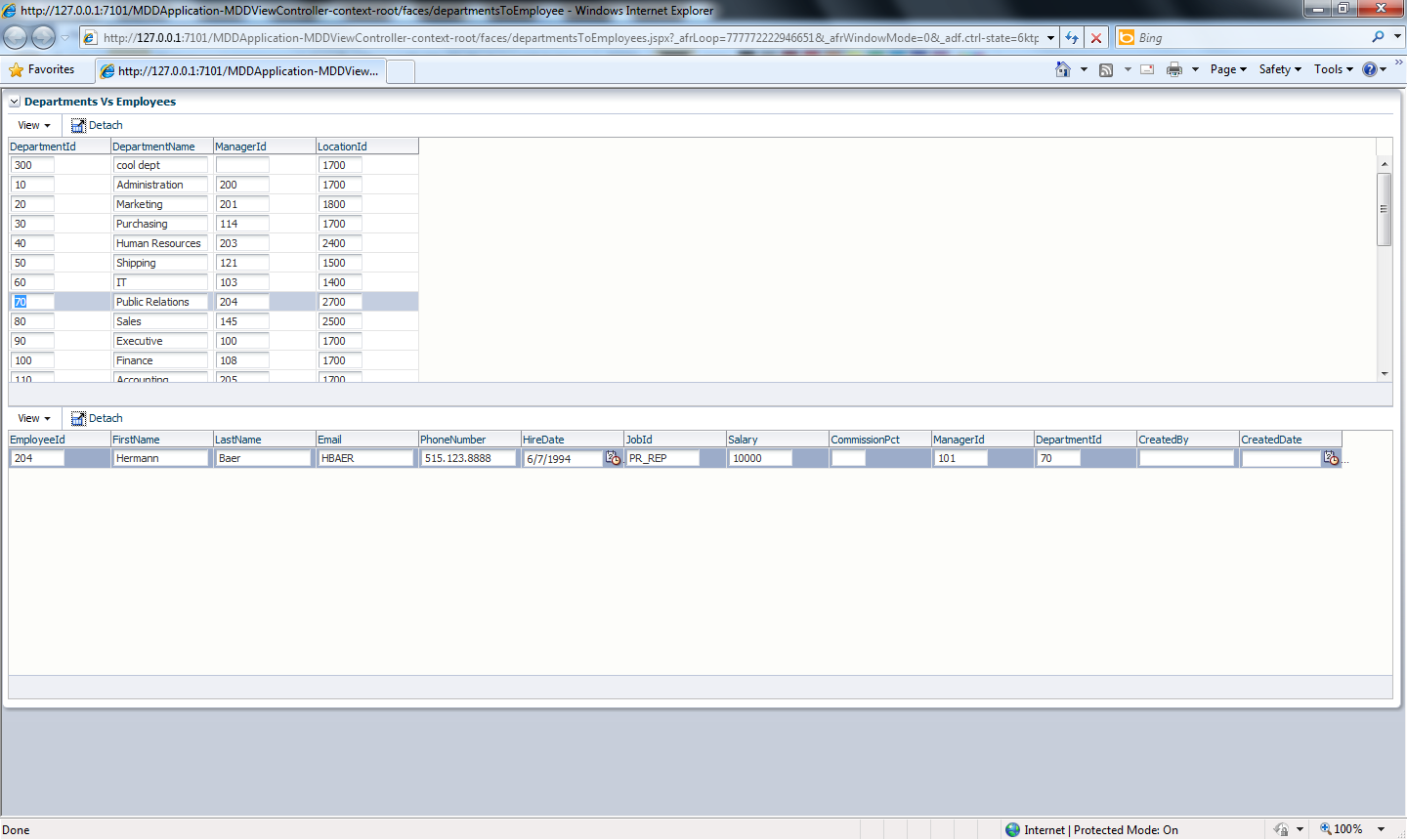The width and height of the screenshot is (1407, 840).
Task: Click the Detach icon in the Employees toolbar
Action: click(77, 418)
